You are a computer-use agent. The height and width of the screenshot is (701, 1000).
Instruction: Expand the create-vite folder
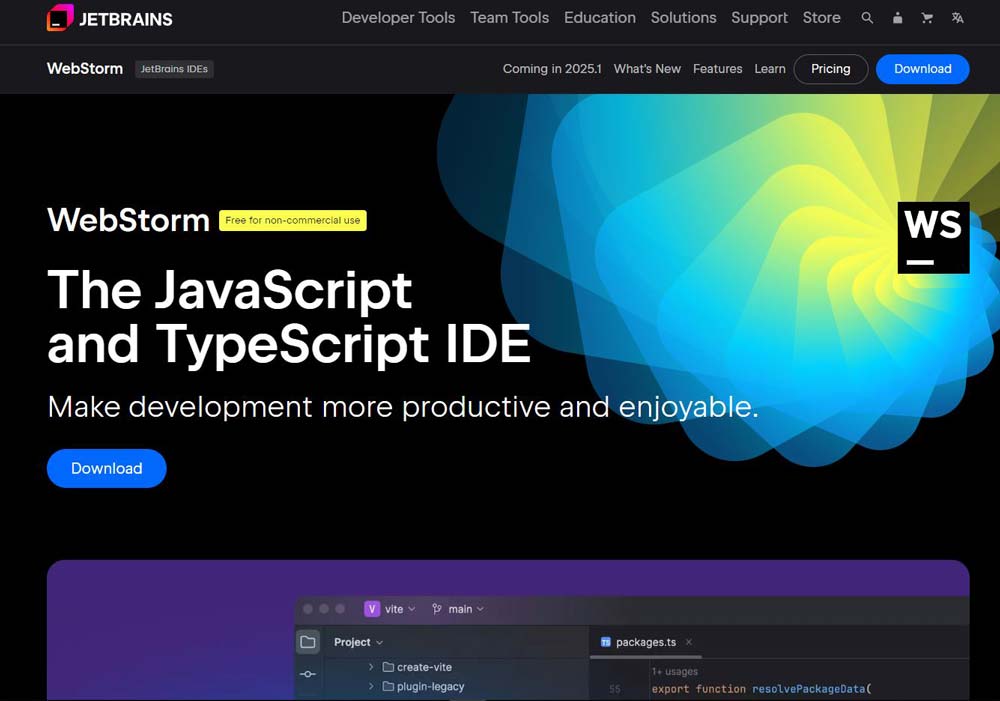click(x=371, y=666)
